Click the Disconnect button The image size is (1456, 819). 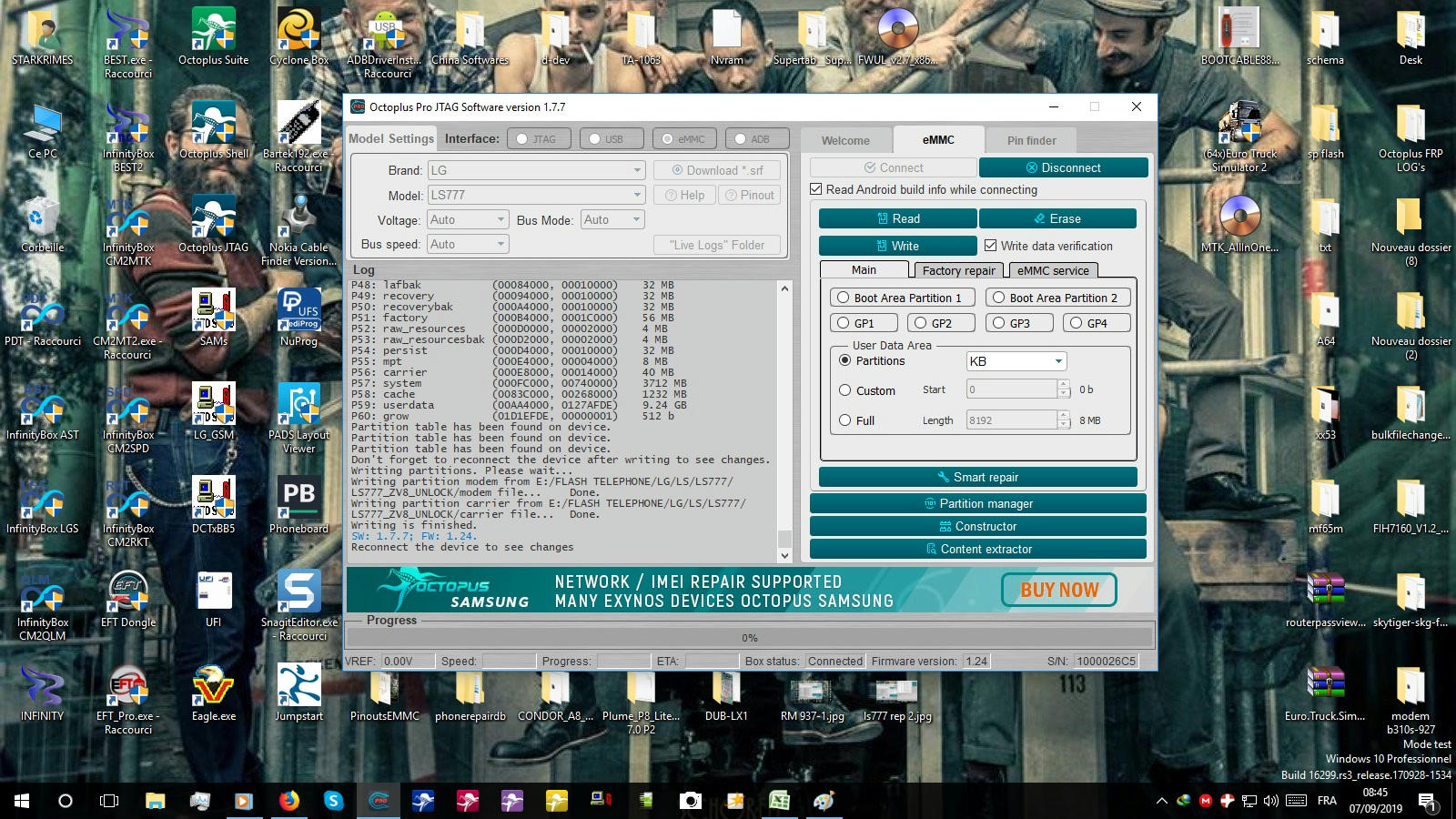pos(1063,167)
